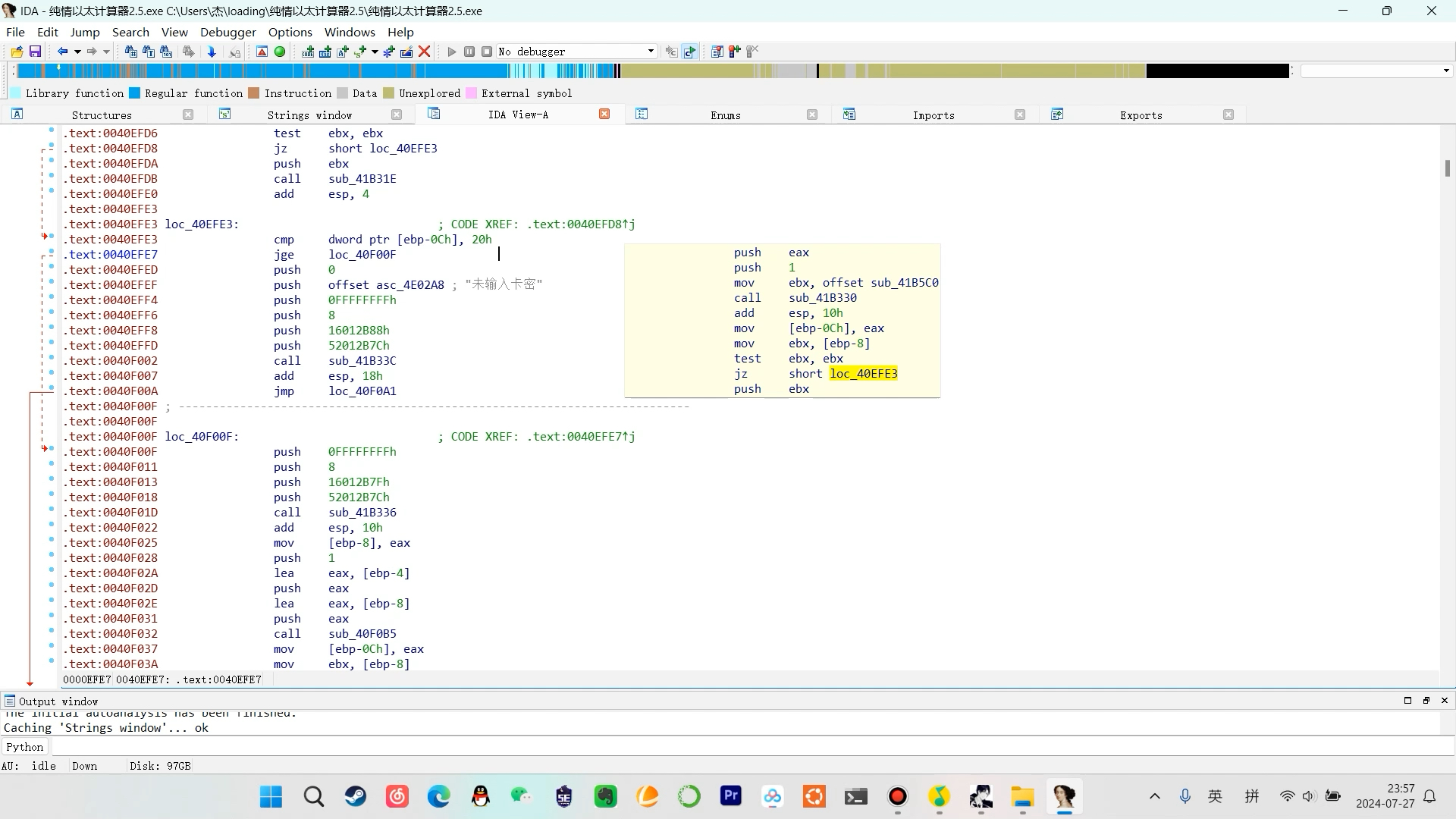Click the Pause process icon
The height and width of the screenshot is (819, 1456).
tap(469, 52)
